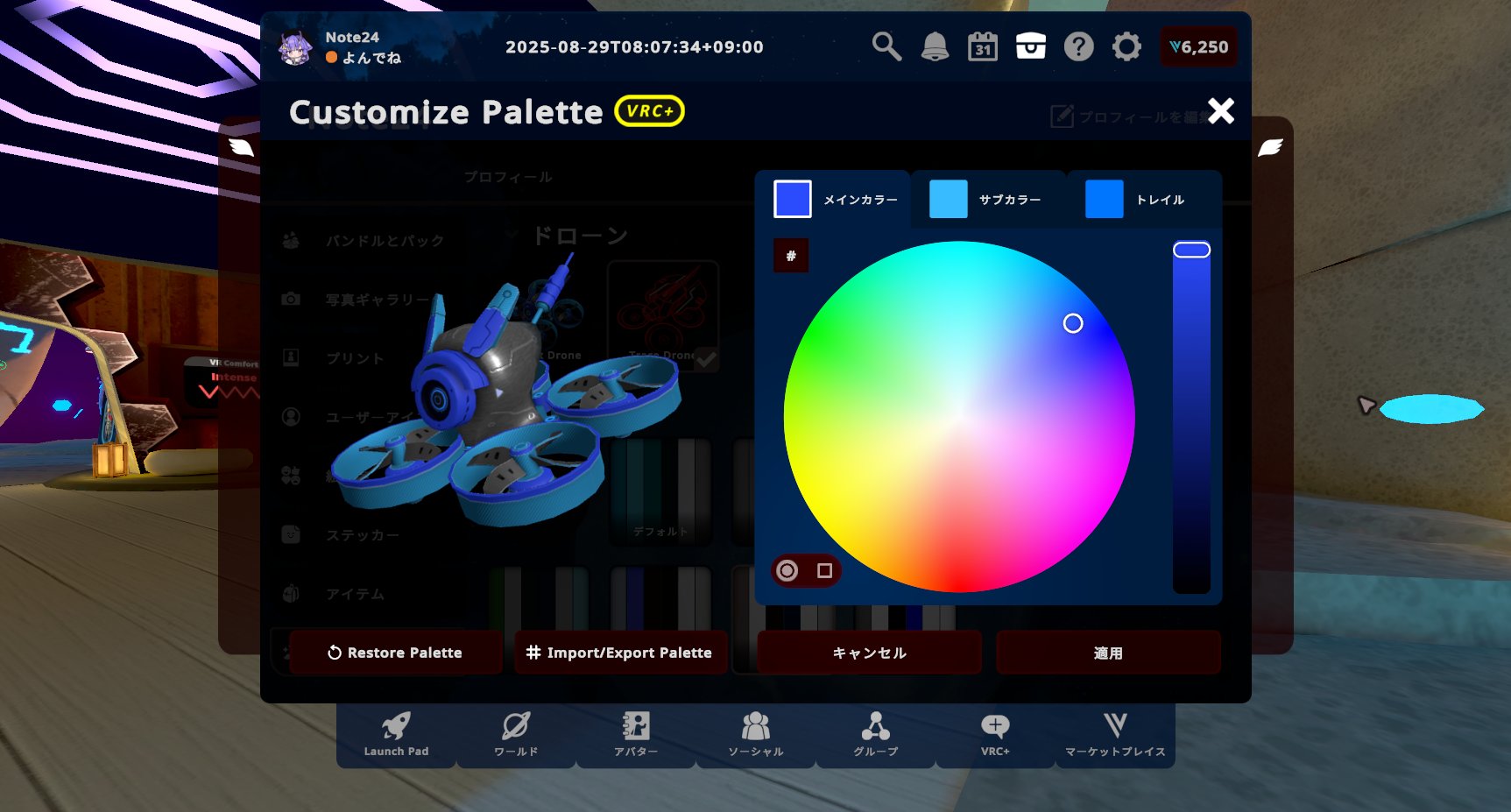Open the help question mark icon
This screenshot has width=1511, height=812.
coord(1078,46)
